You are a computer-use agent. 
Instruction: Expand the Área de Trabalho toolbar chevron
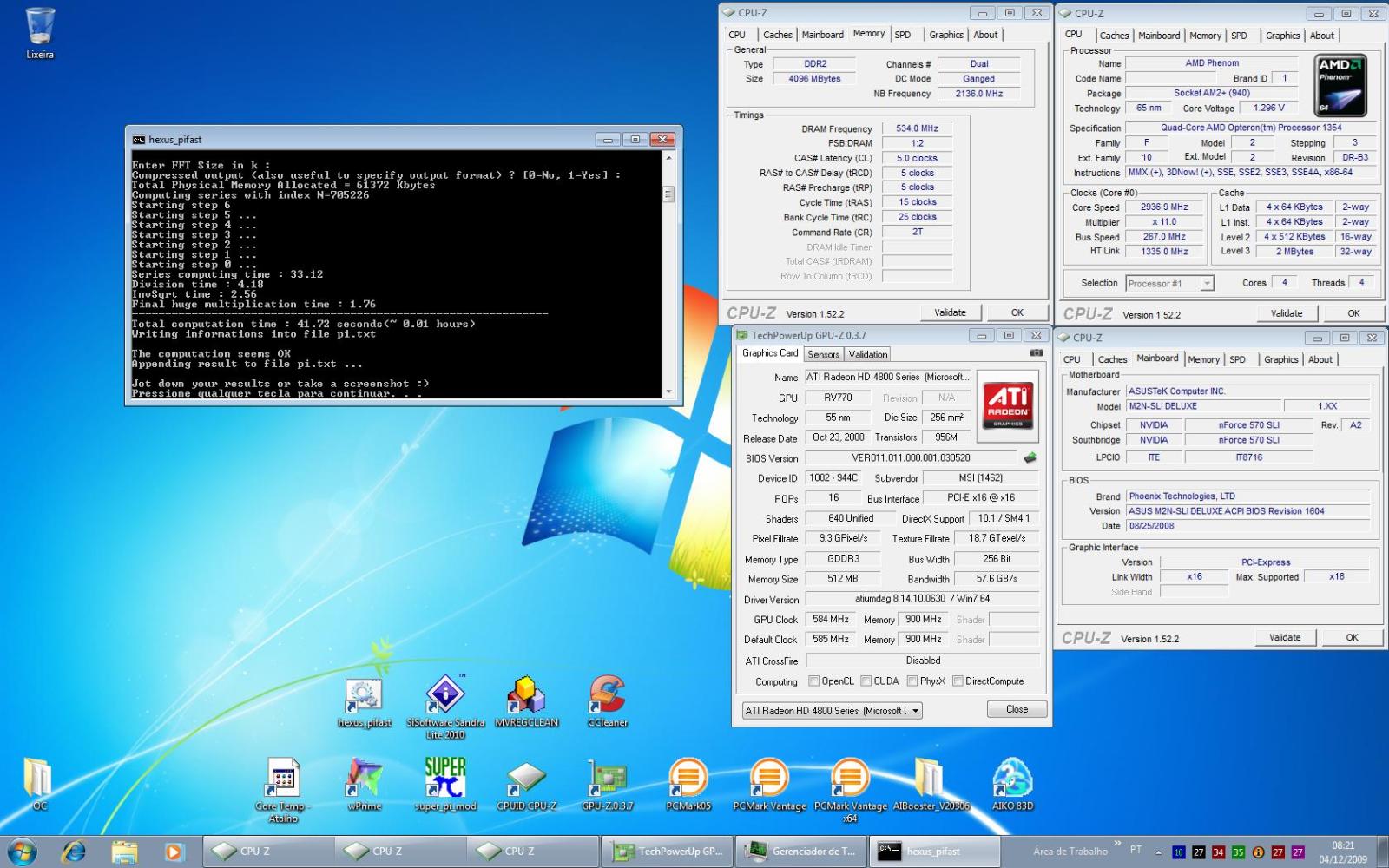(x=1117, y=844)
